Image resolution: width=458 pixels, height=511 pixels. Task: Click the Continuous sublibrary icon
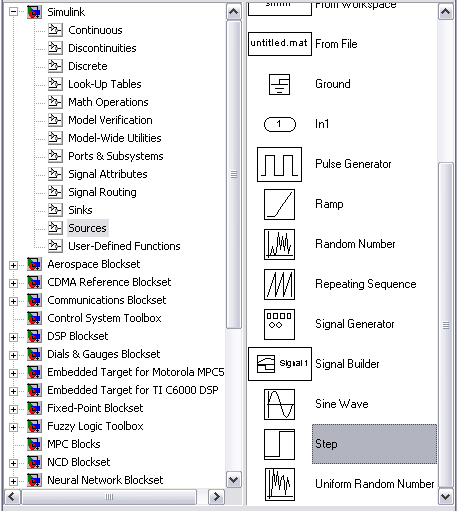55,30
